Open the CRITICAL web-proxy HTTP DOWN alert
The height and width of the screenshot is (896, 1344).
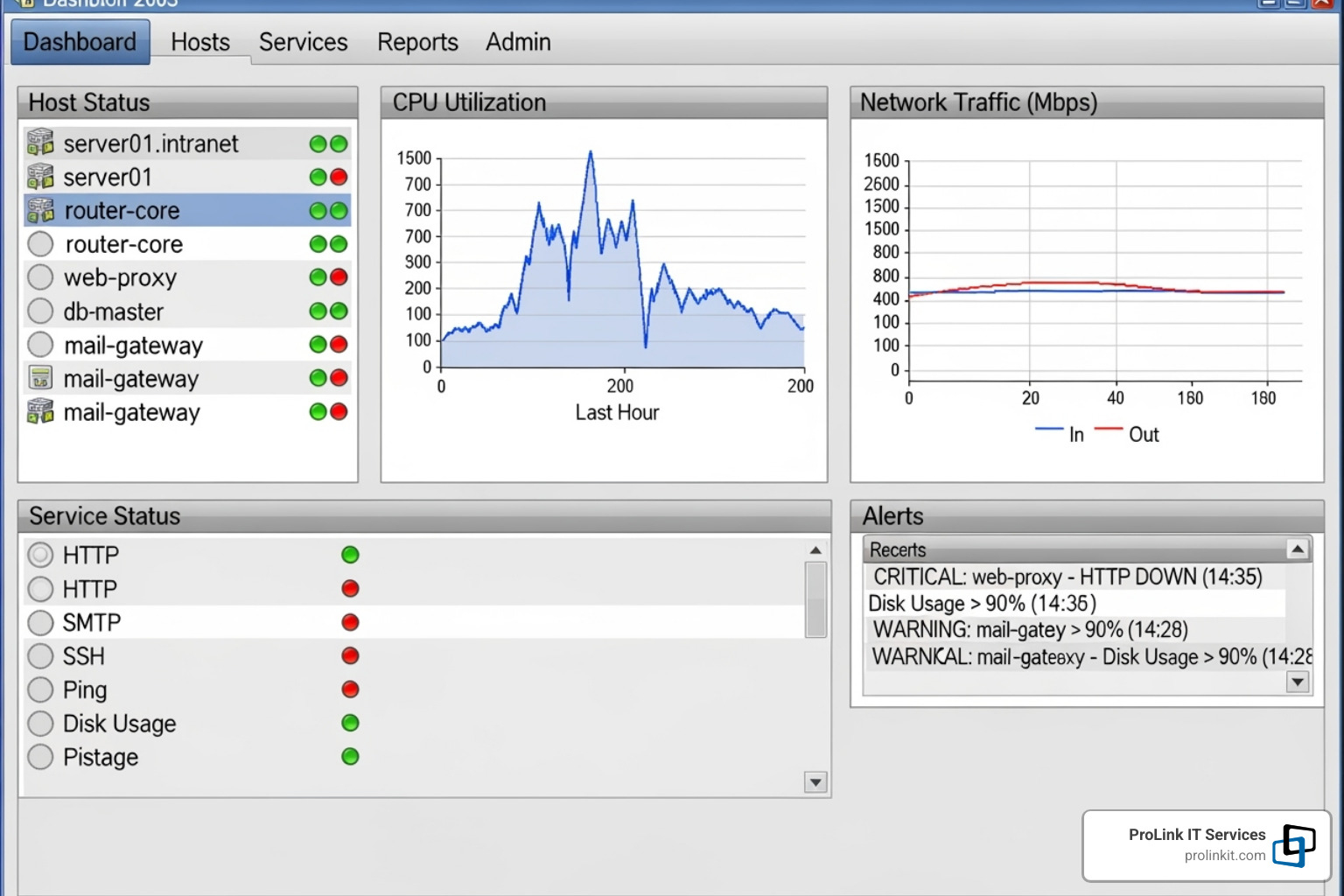(x=1067, y=577)
